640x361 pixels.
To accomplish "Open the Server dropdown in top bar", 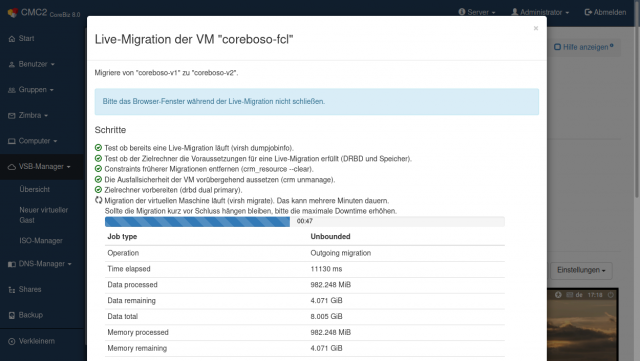I will [x=477, y=12].
